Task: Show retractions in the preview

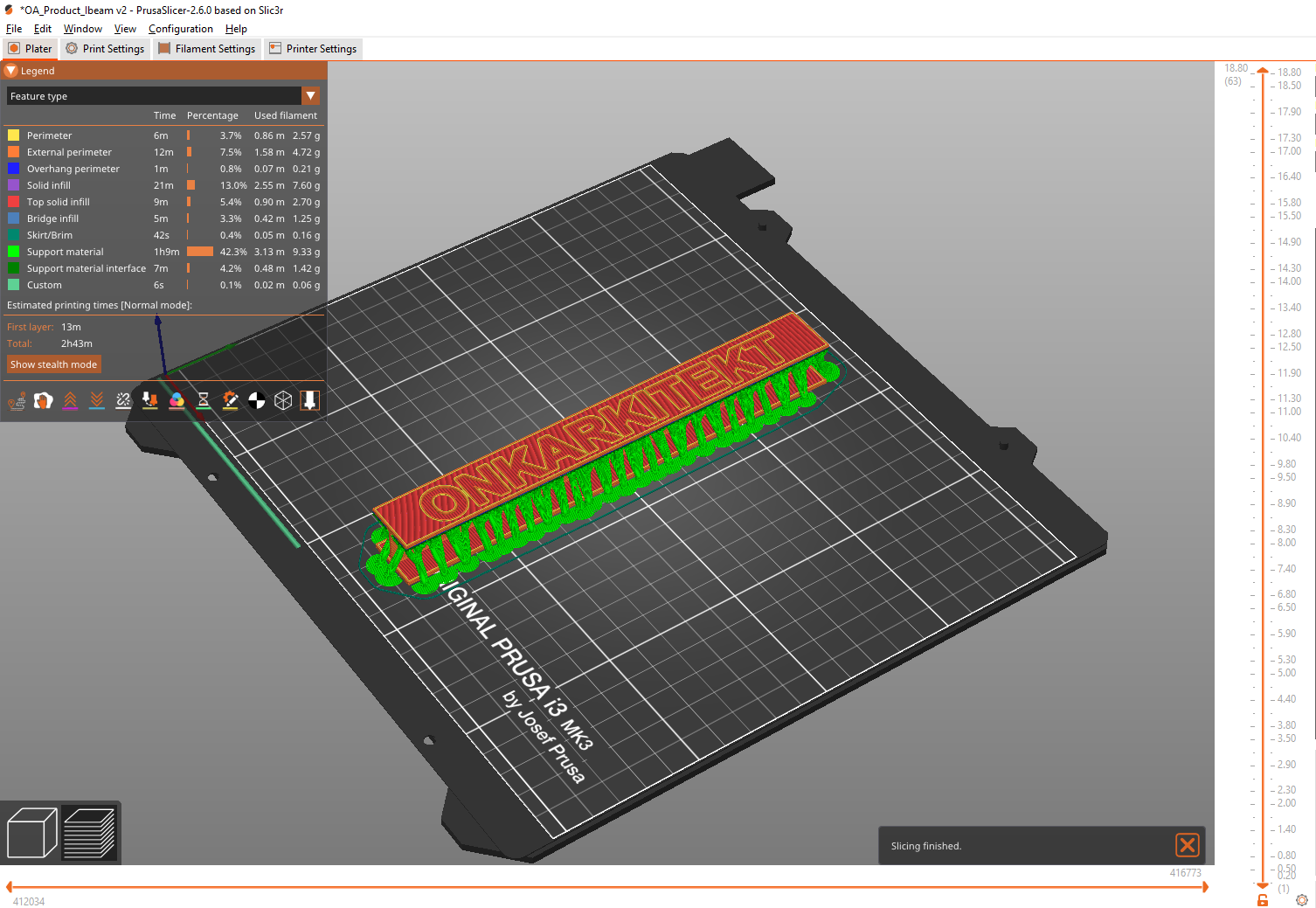Action: coord(71,400)
